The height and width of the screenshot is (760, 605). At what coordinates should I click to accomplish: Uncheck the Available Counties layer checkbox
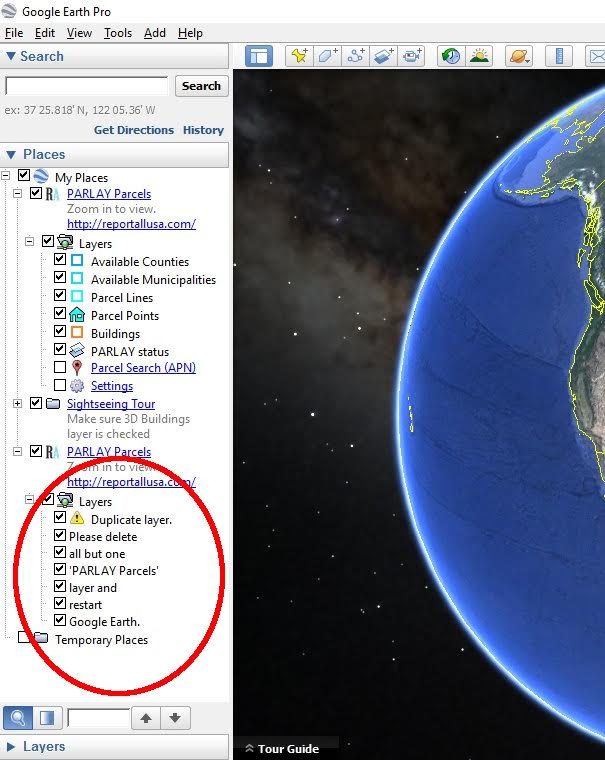(60, 261)
